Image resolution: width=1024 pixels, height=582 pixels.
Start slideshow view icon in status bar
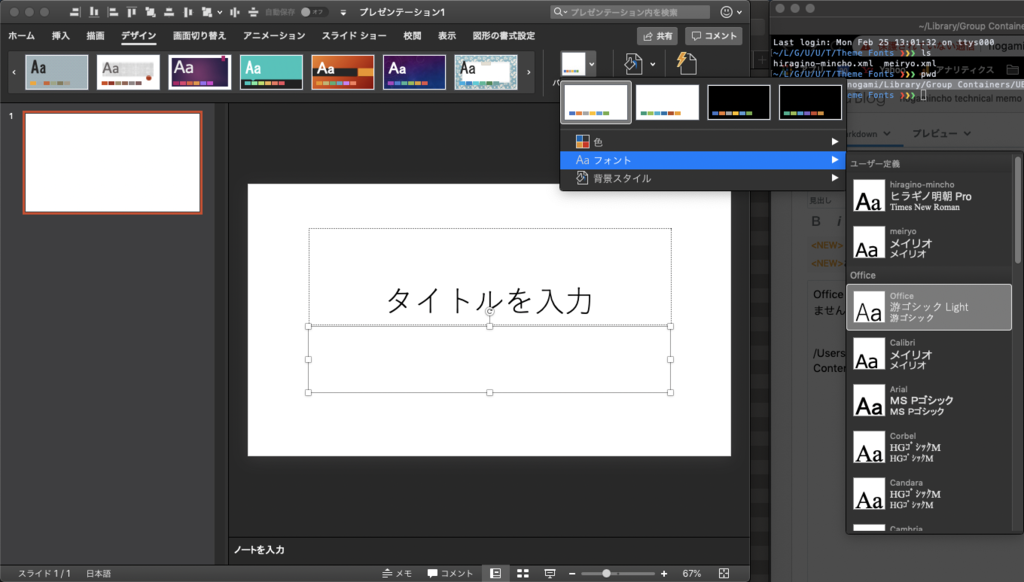pos(550,574)
